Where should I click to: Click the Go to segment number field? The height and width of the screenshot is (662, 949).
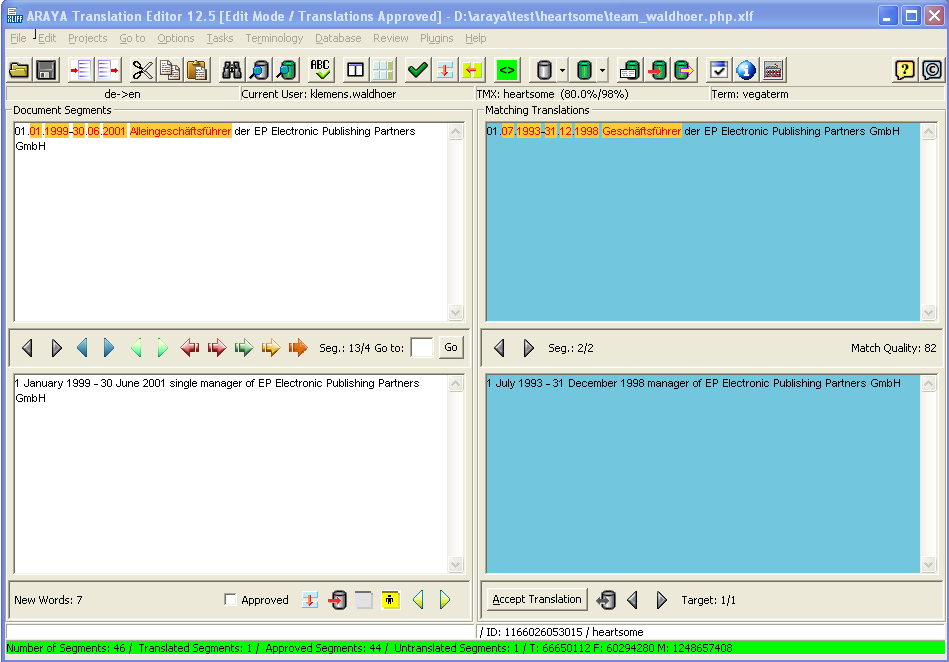tap(422, 348)
